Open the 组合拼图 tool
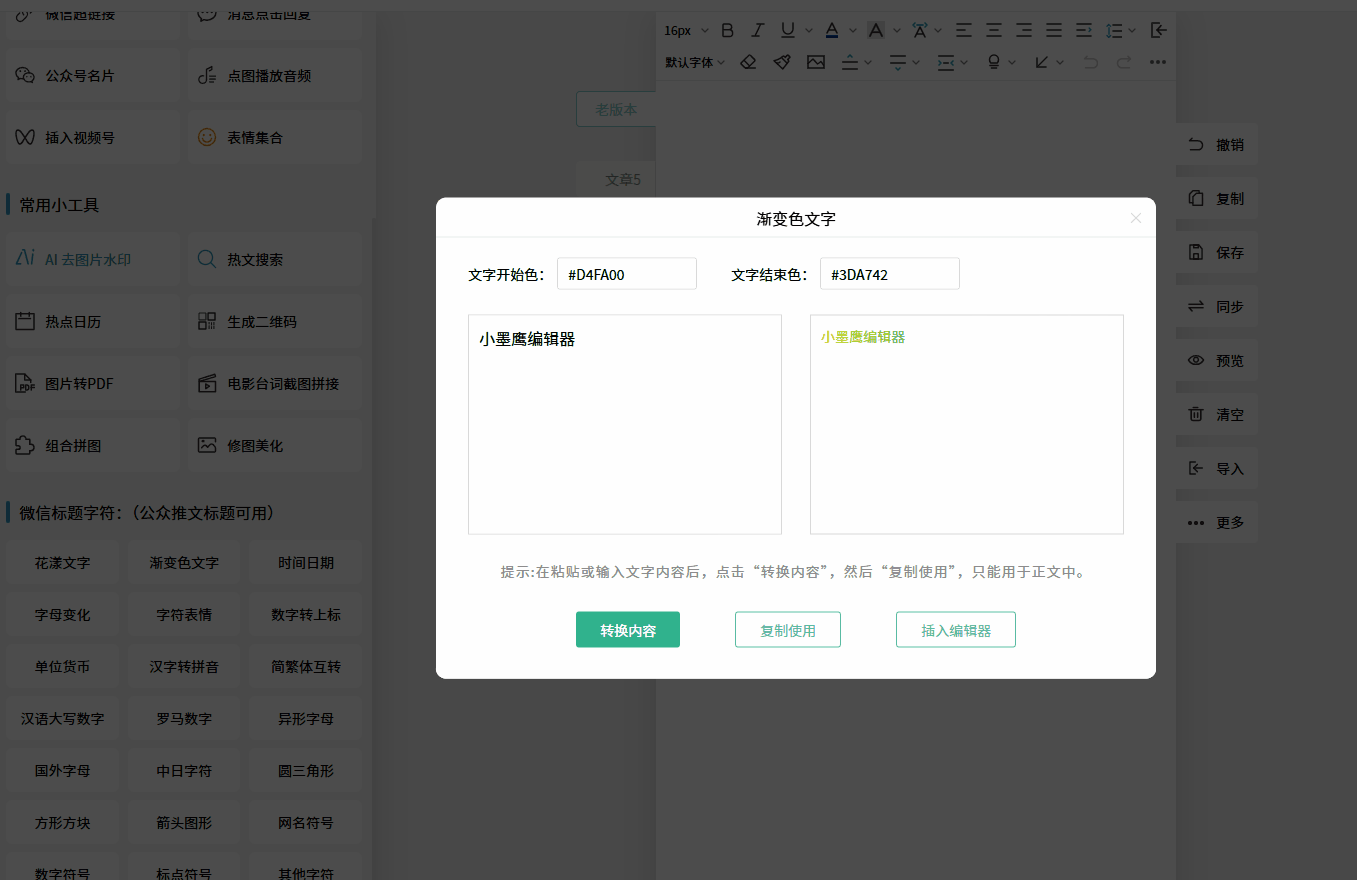 pos(91,445)
